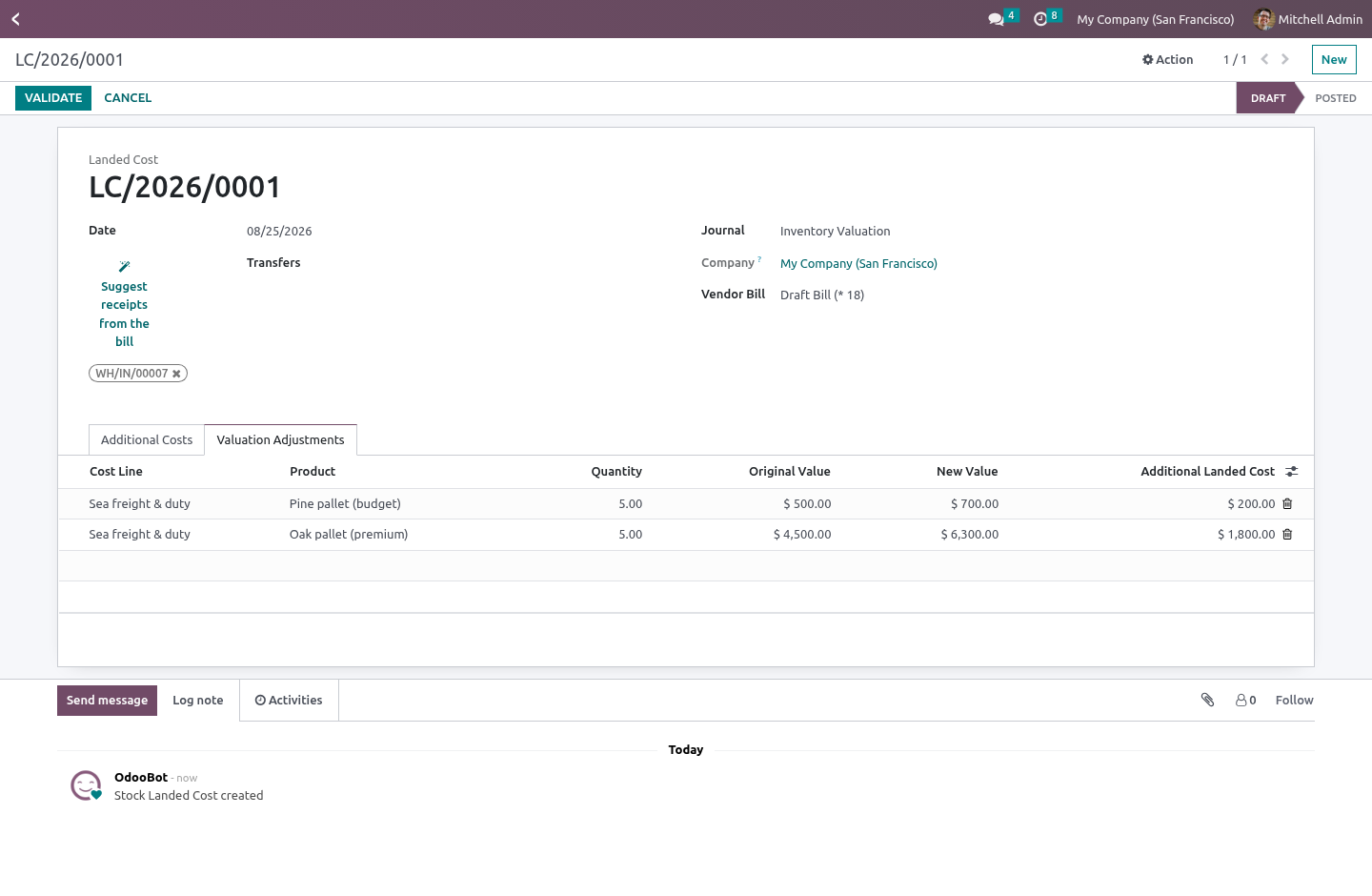Click Pine pallet (budget) product cell

[345, 504]
